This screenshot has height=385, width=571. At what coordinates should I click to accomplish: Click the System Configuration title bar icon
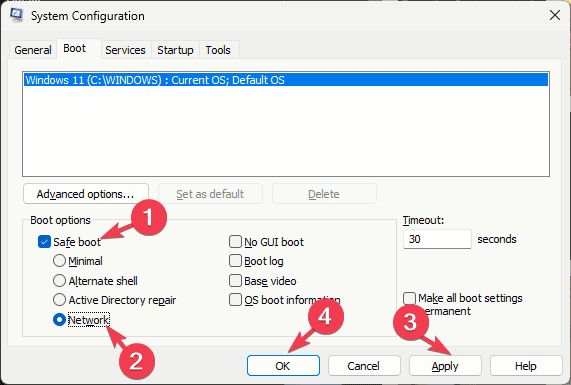pyautogui.click(x=17, y=15)
